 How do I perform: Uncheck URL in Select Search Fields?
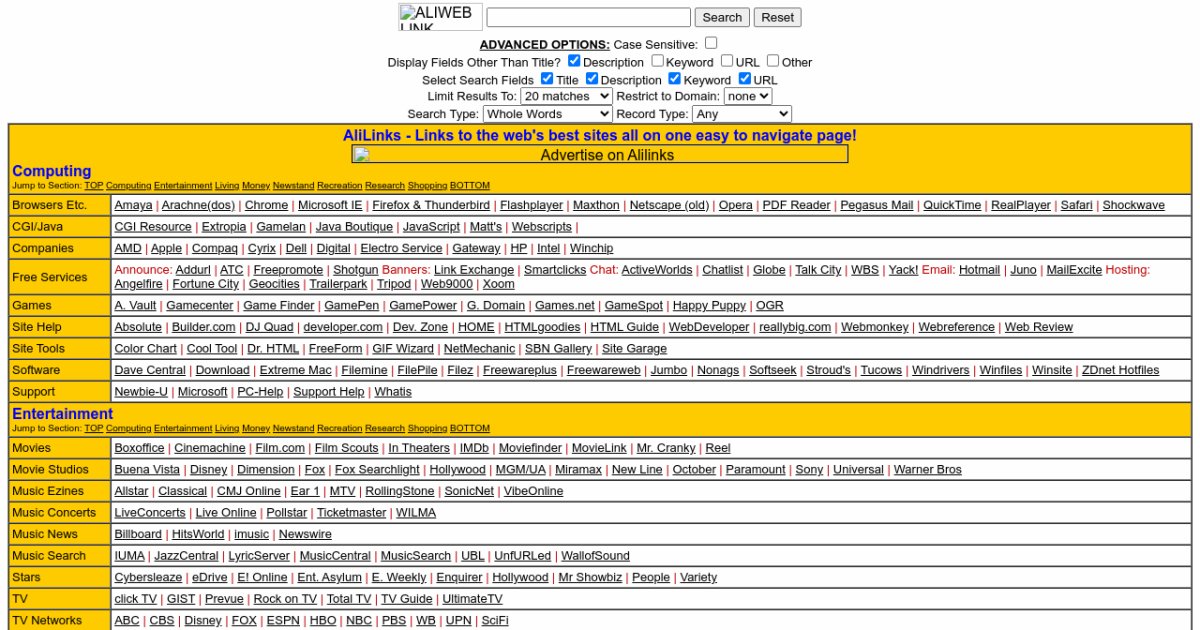pos(744,79)
